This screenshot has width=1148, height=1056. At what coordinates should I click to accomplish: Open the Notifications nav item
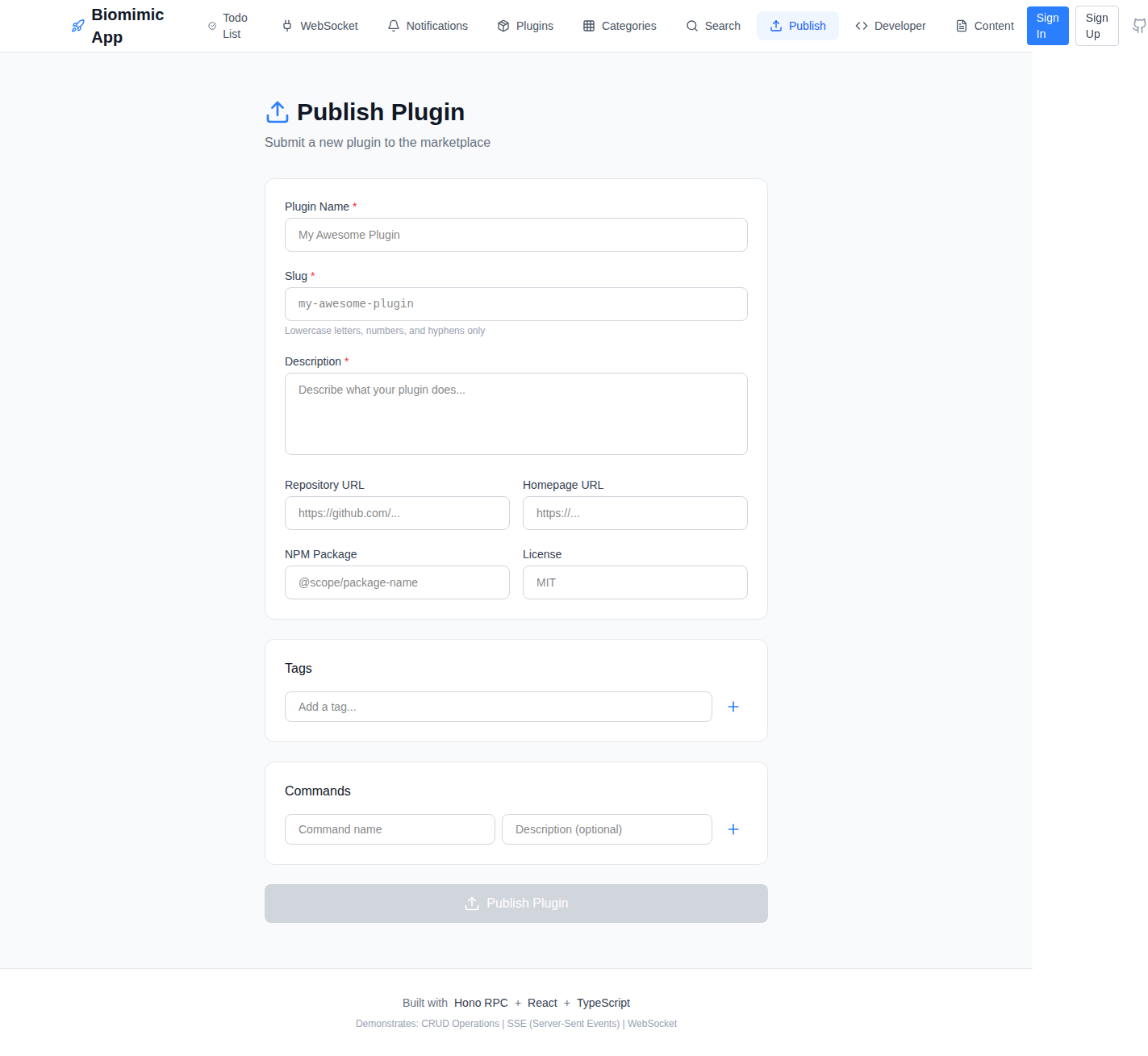pos(428,26)
